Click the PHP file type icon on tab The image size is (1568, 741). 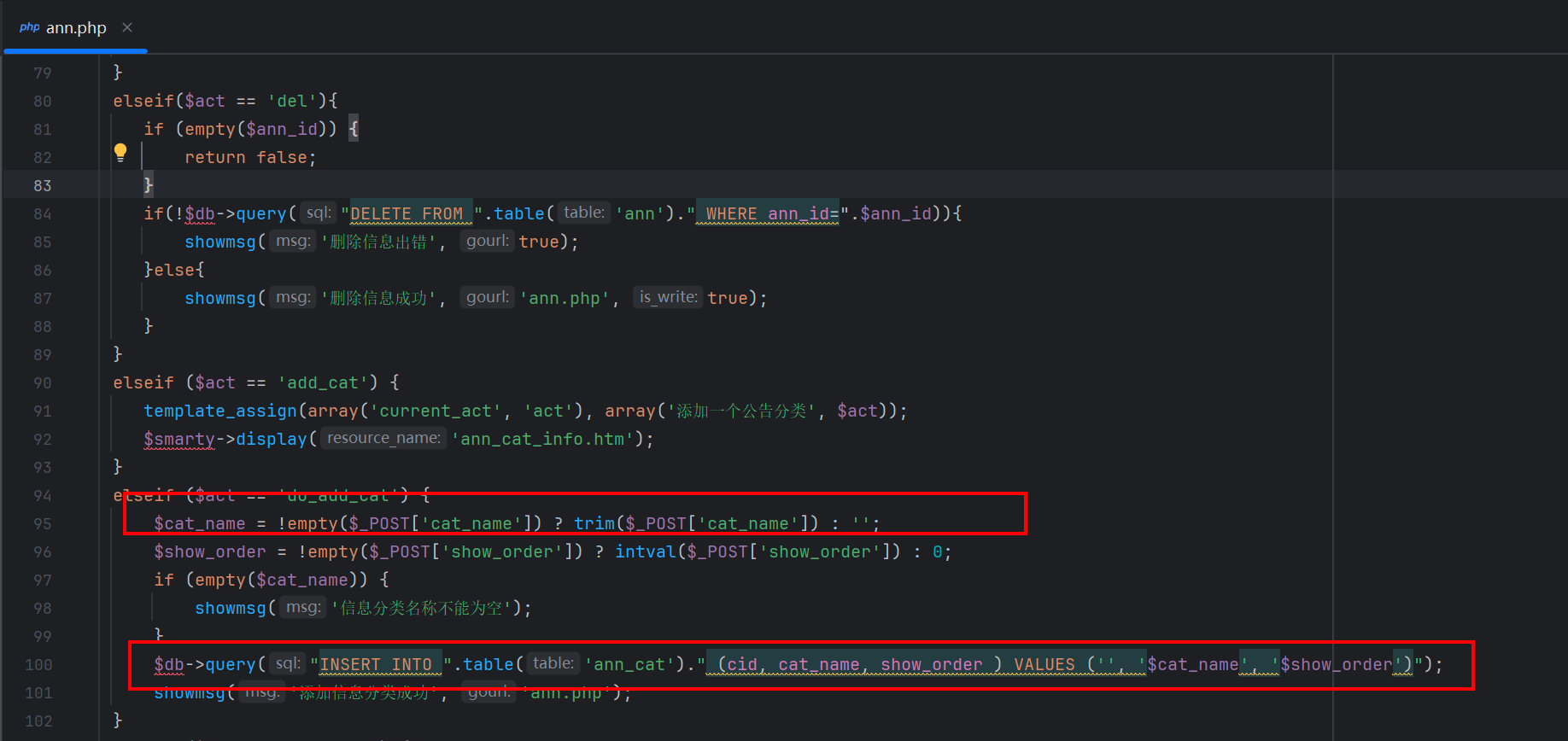point(30,27)
